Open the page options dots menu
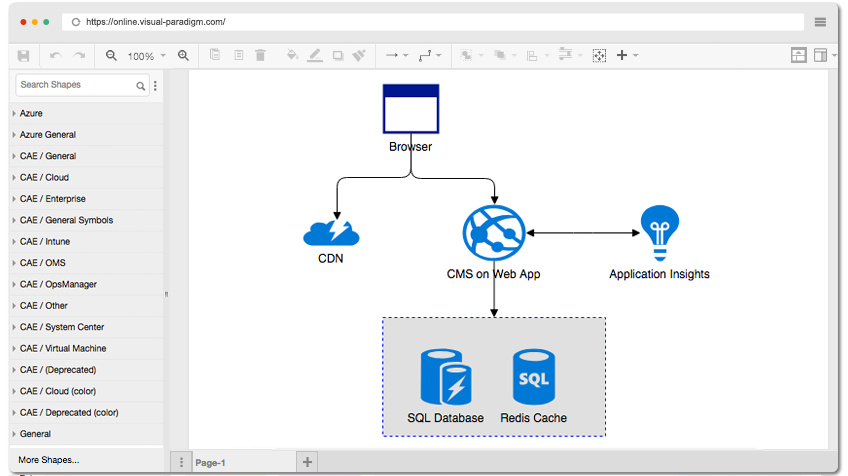Screen dimensions: 848x476 click(181, 462)
